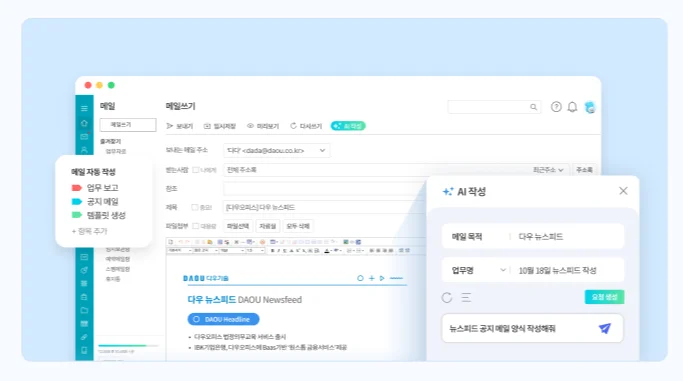Click 임시저장 in the mail toolbar
The image size is (683, 381).
pyautogui.click(x=220, y=126)
